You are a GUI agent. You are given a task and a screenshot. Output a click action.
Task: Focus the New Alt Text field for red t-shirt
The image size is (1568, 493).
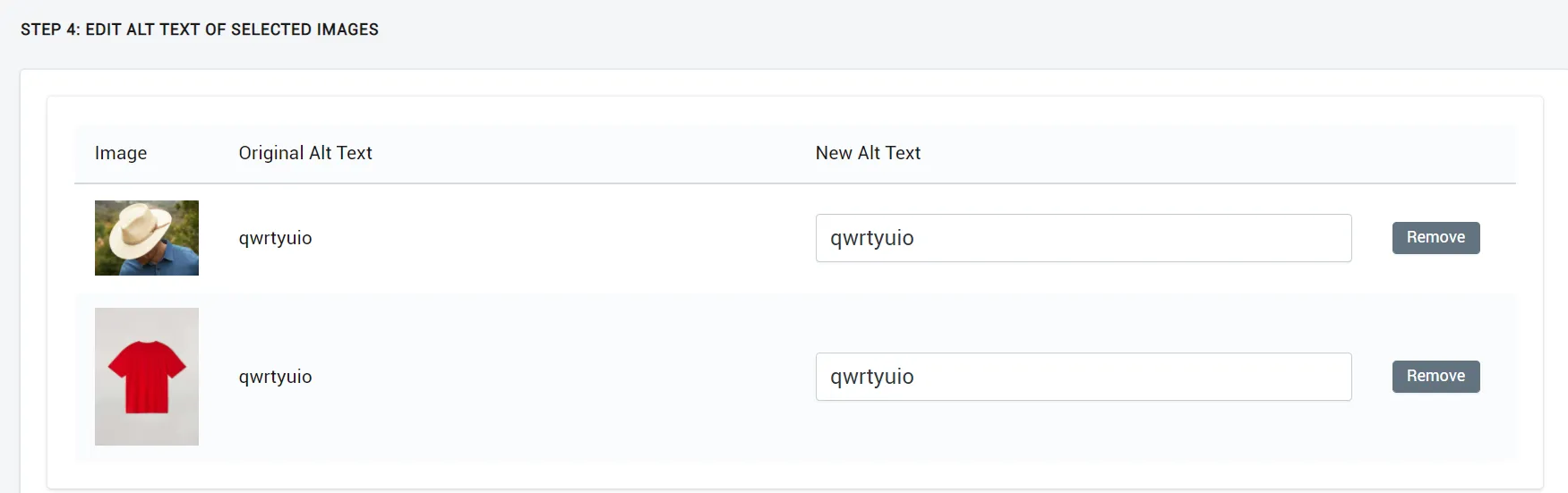point(1084,377)
